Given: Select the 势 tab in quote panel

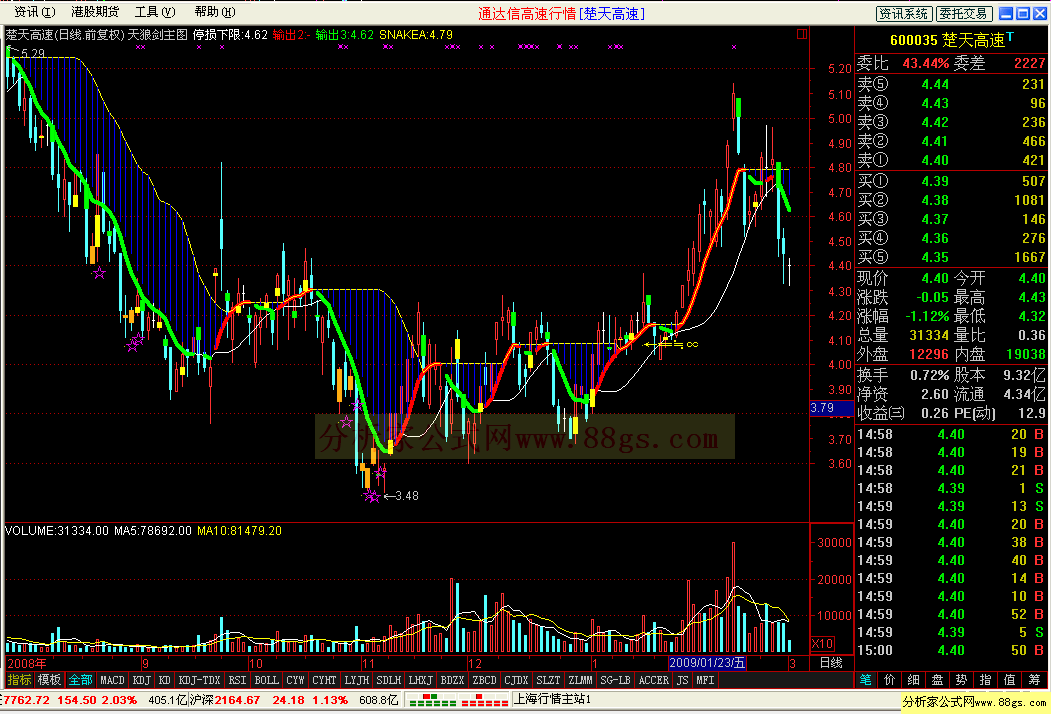Looking at the screenshot, I should click(x=962, y=680).
